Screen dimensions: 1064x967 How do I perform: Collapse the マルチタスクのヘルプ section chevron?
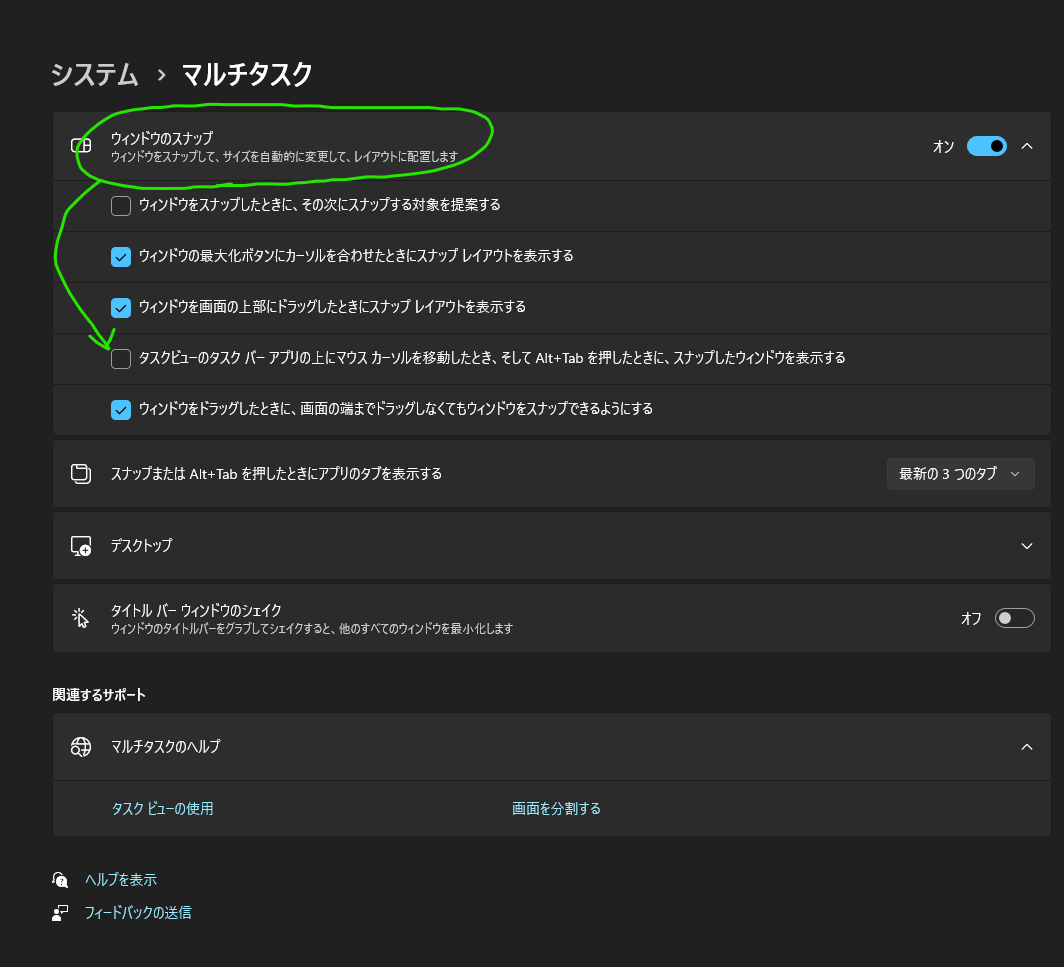[1027, 747]
